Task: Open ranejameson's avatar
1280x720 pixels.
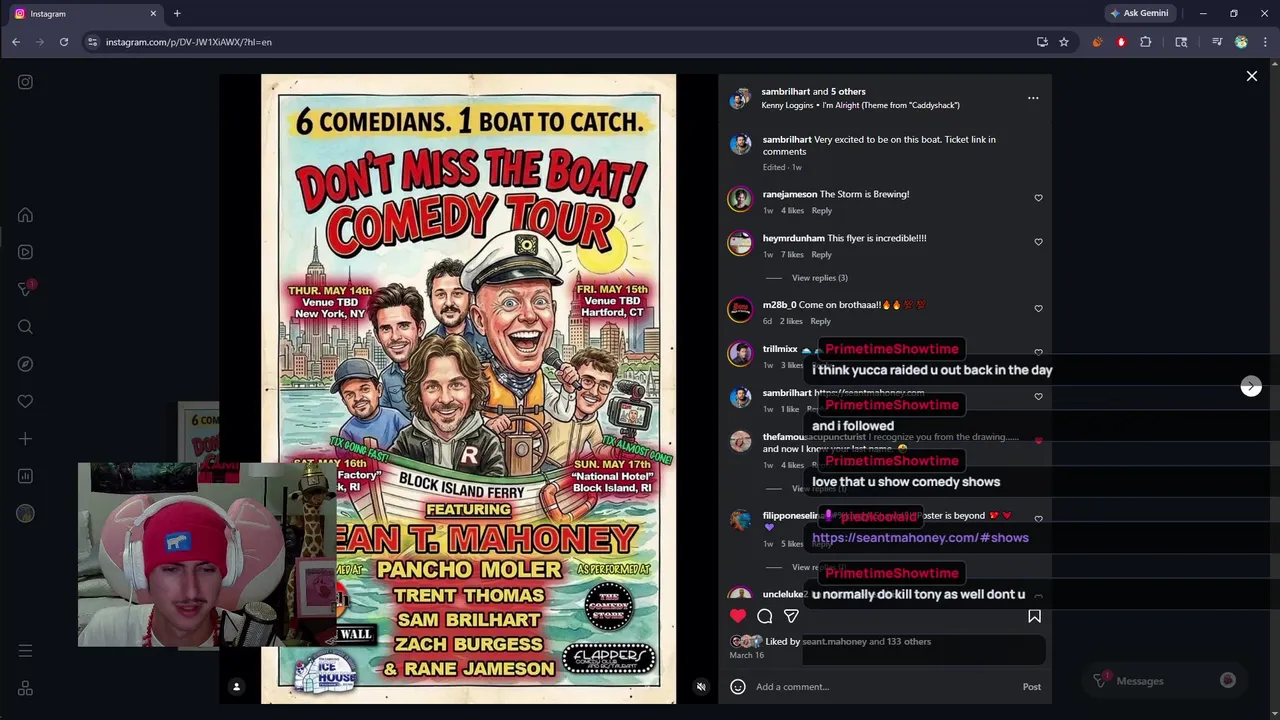Action: point(740,199)
